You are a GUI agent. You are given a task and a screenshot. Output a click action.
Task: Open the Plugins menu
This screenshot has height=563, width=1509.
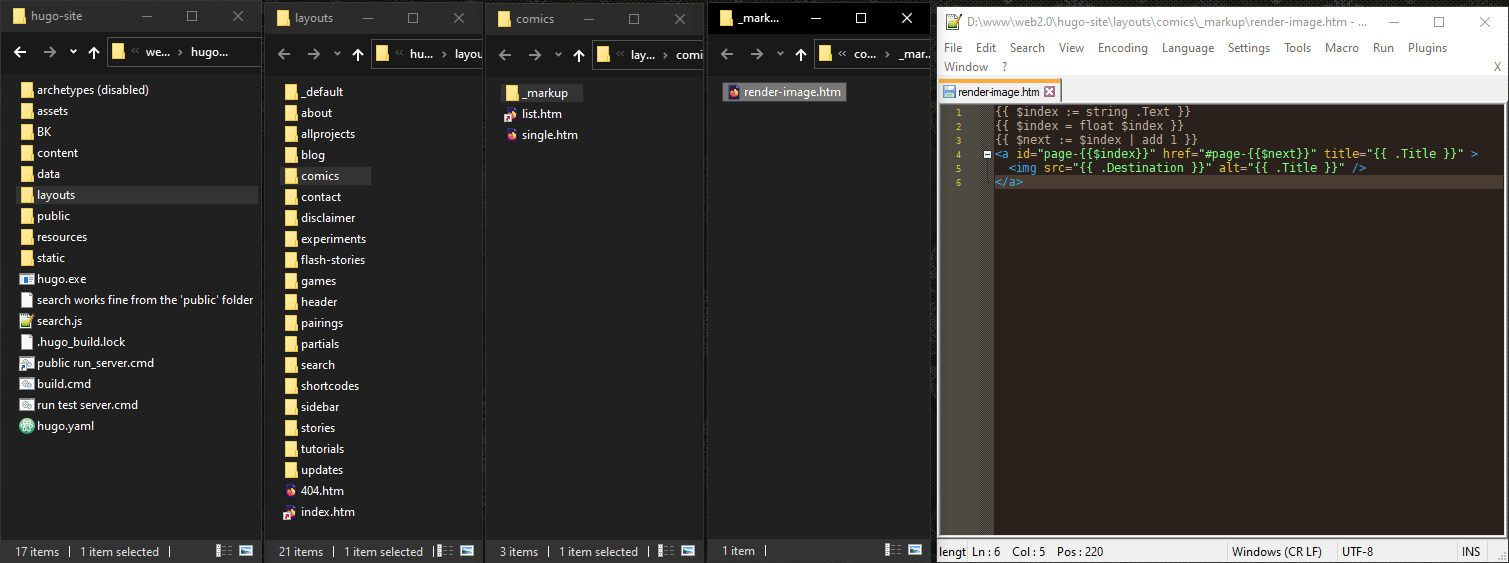pyautogui.click(x=1427, y=48)
